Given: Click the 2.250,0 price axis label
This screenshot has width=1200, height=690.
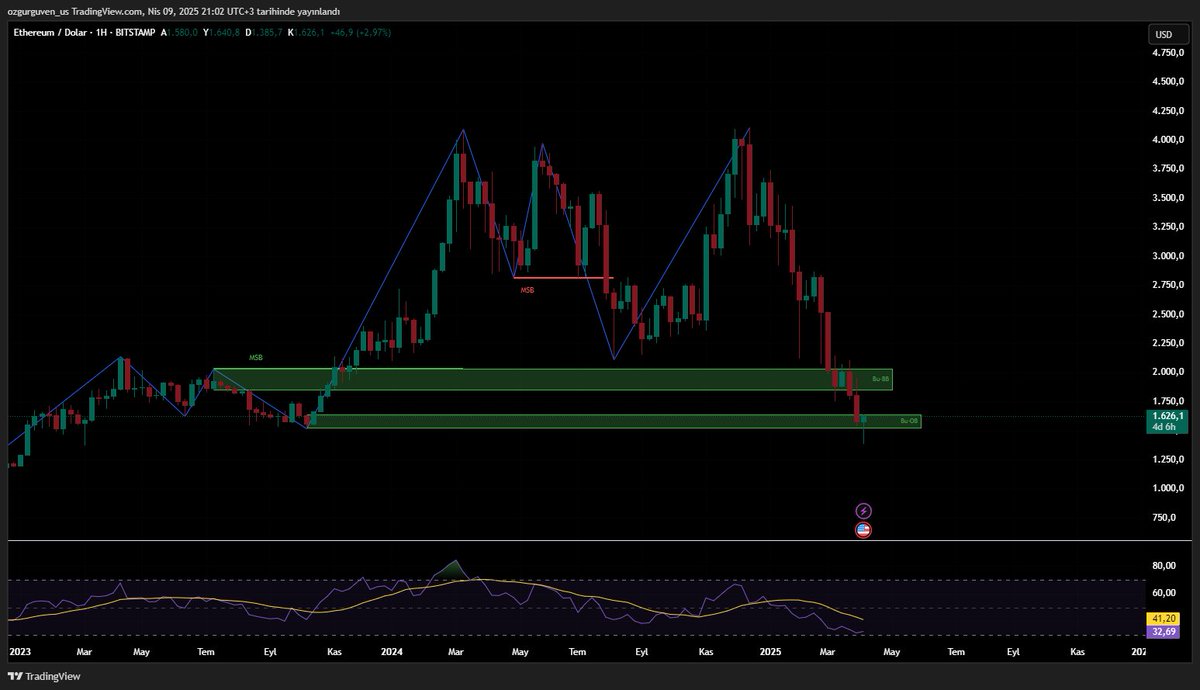Looking at the screenshot, I should click(1168, 343).
